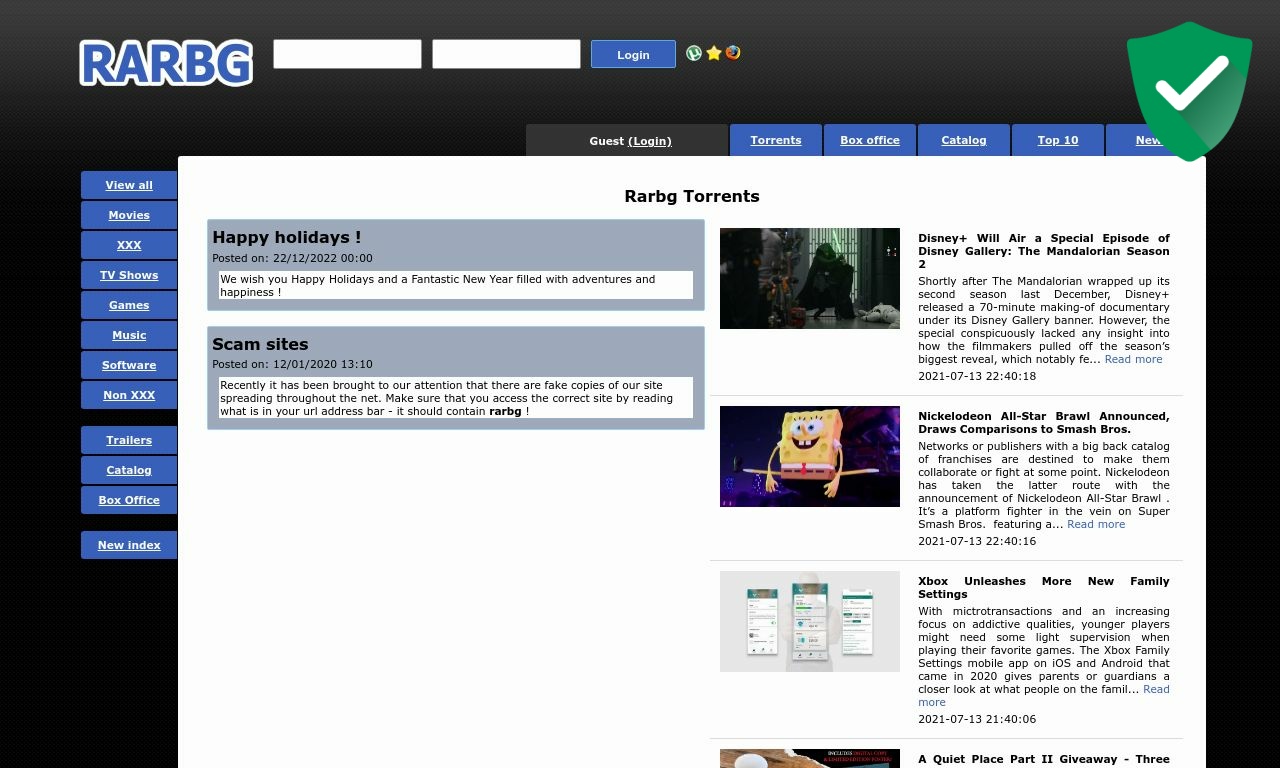Screen dimensions: 1280x768
Task: Open the A Quiet Place Part II headline
Action: (x=1044, y=759)
